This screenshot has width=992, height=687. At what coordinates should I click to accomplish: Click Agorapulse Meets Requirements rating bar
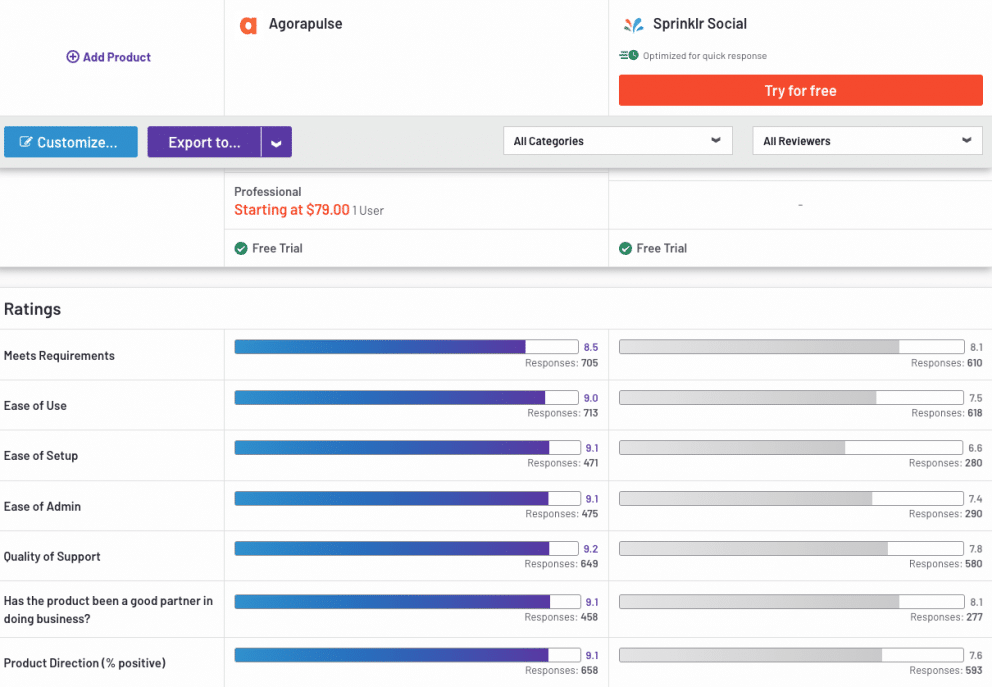point(406,347)
